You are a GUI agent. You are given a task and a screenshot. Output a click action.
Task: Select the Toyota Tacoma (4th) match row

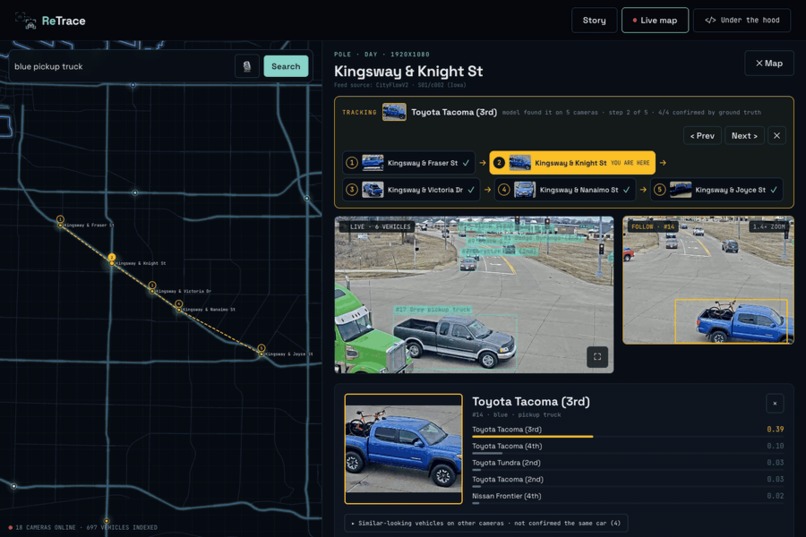click(x=628, y=447)
